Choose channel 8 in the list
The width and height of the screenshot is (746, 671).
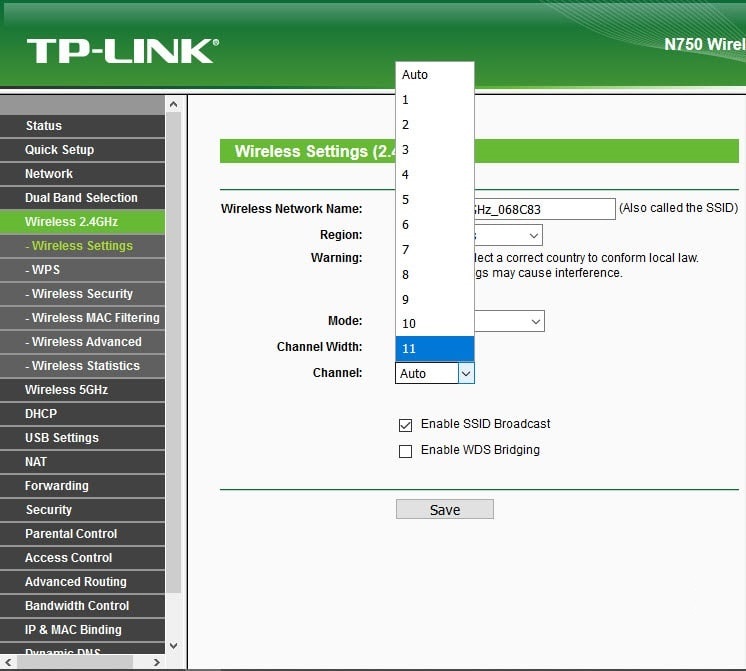point(435,275)
